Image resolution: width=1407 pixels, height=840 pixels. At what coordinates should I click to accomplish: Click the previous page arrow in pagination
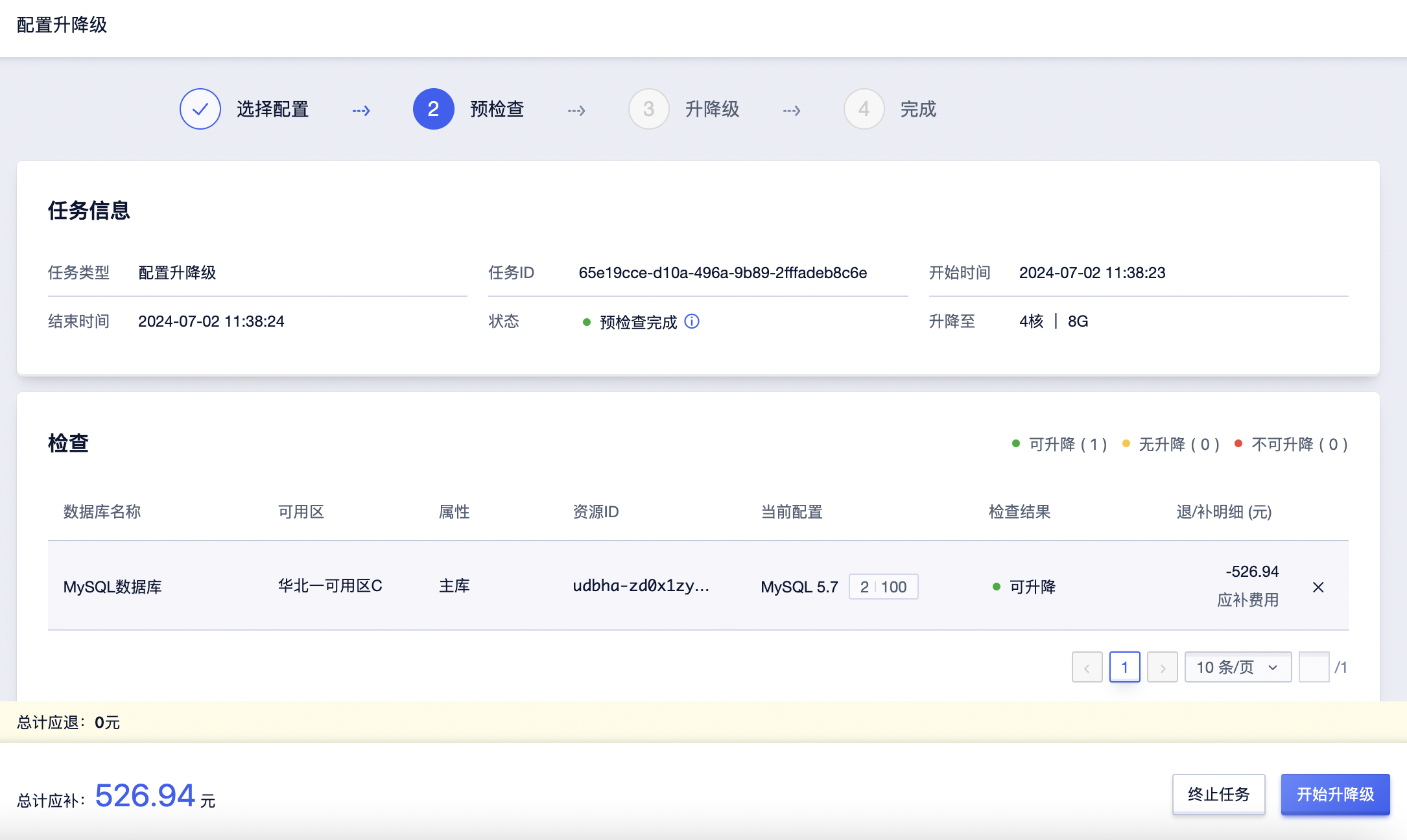pyautogui.click(x=1087, y=666)
